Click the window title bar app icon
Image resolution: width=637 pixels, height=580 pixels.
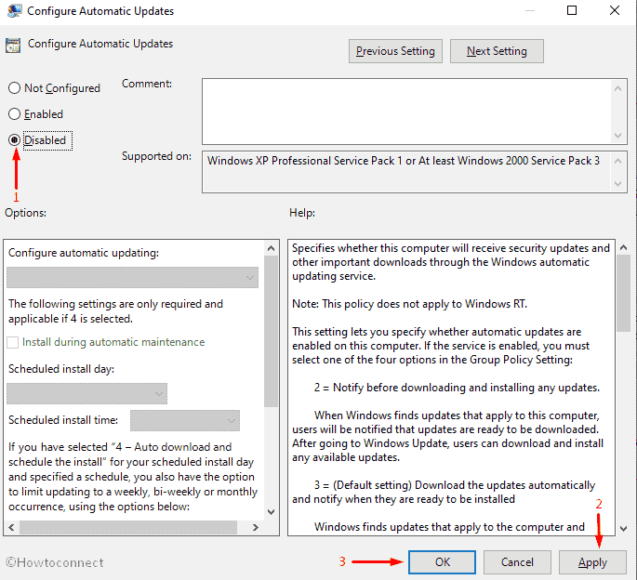tap(15, 11)
